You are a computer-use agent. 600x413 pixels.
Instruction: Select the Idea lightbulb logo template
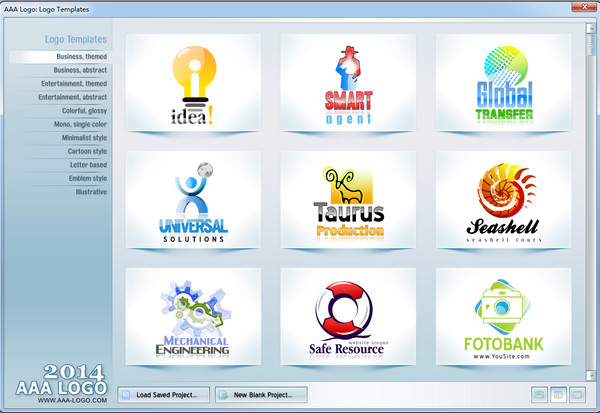click(x=195, y=83)
